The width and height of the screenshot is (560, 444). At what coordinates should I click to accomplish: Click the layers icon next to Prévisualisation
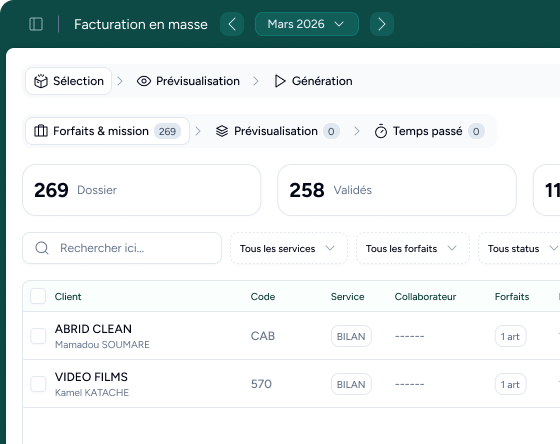click(x=222, y=131)
